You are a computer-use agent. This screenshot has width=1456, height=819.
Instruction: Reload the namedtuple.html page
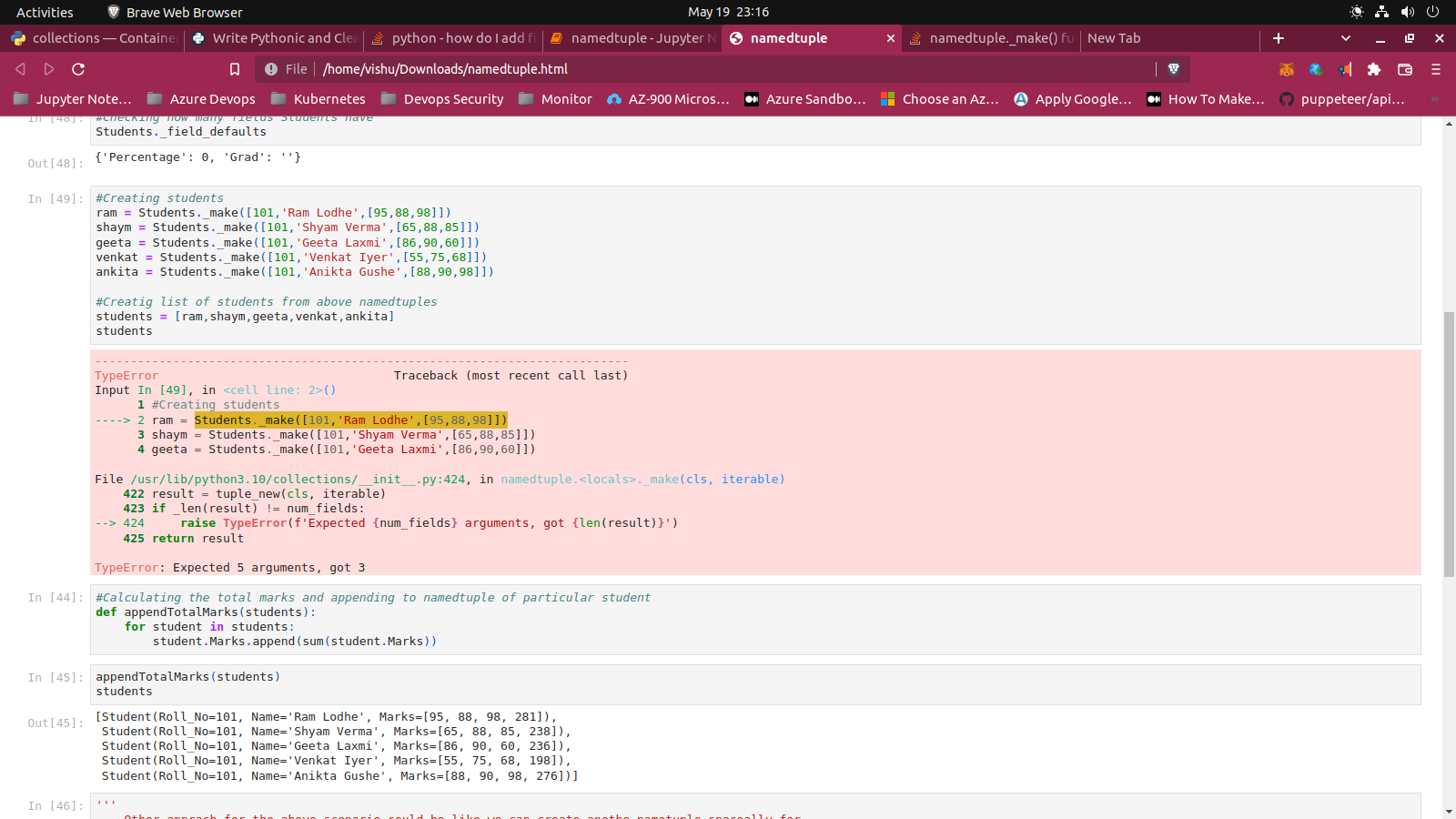(78, 69)
